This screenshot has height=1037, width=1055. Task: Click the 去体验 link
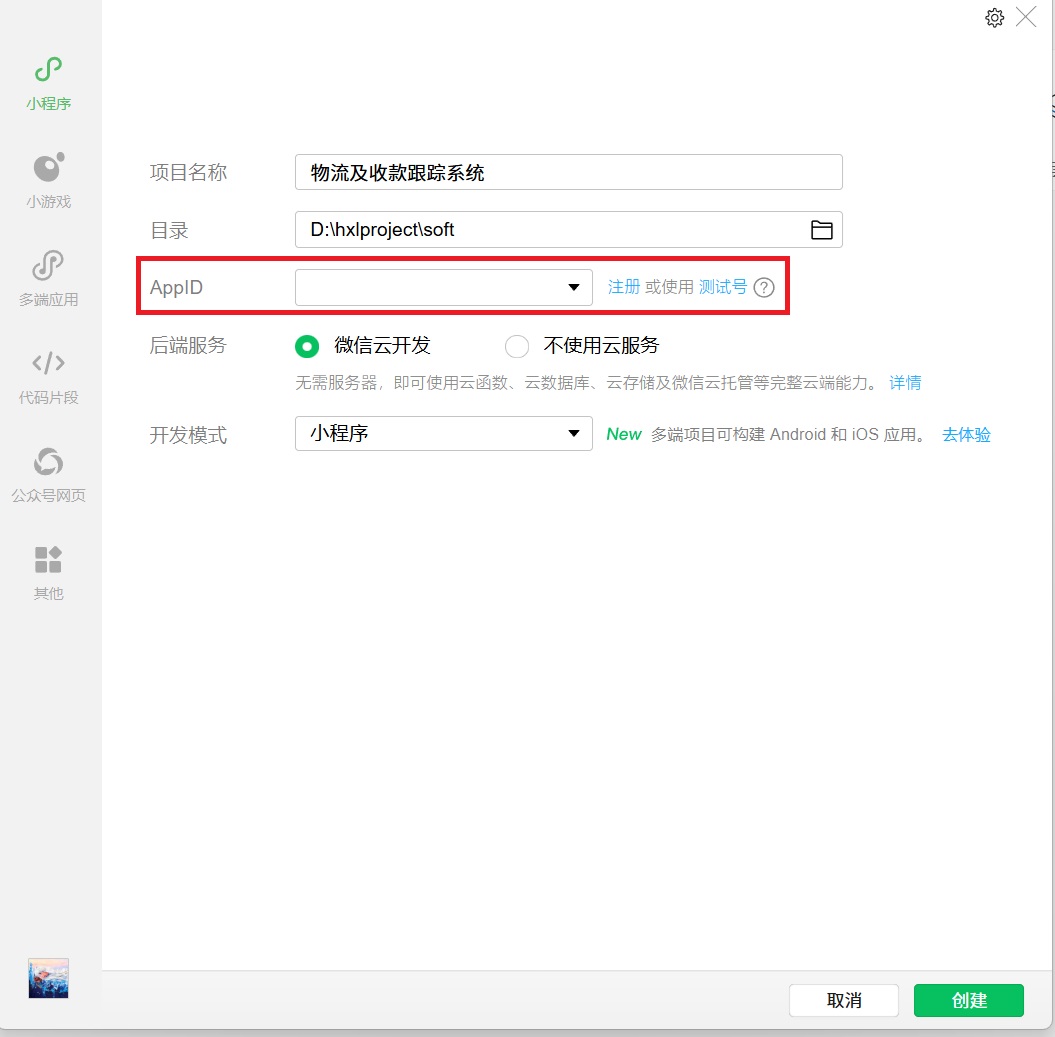(x=966, y=435)
